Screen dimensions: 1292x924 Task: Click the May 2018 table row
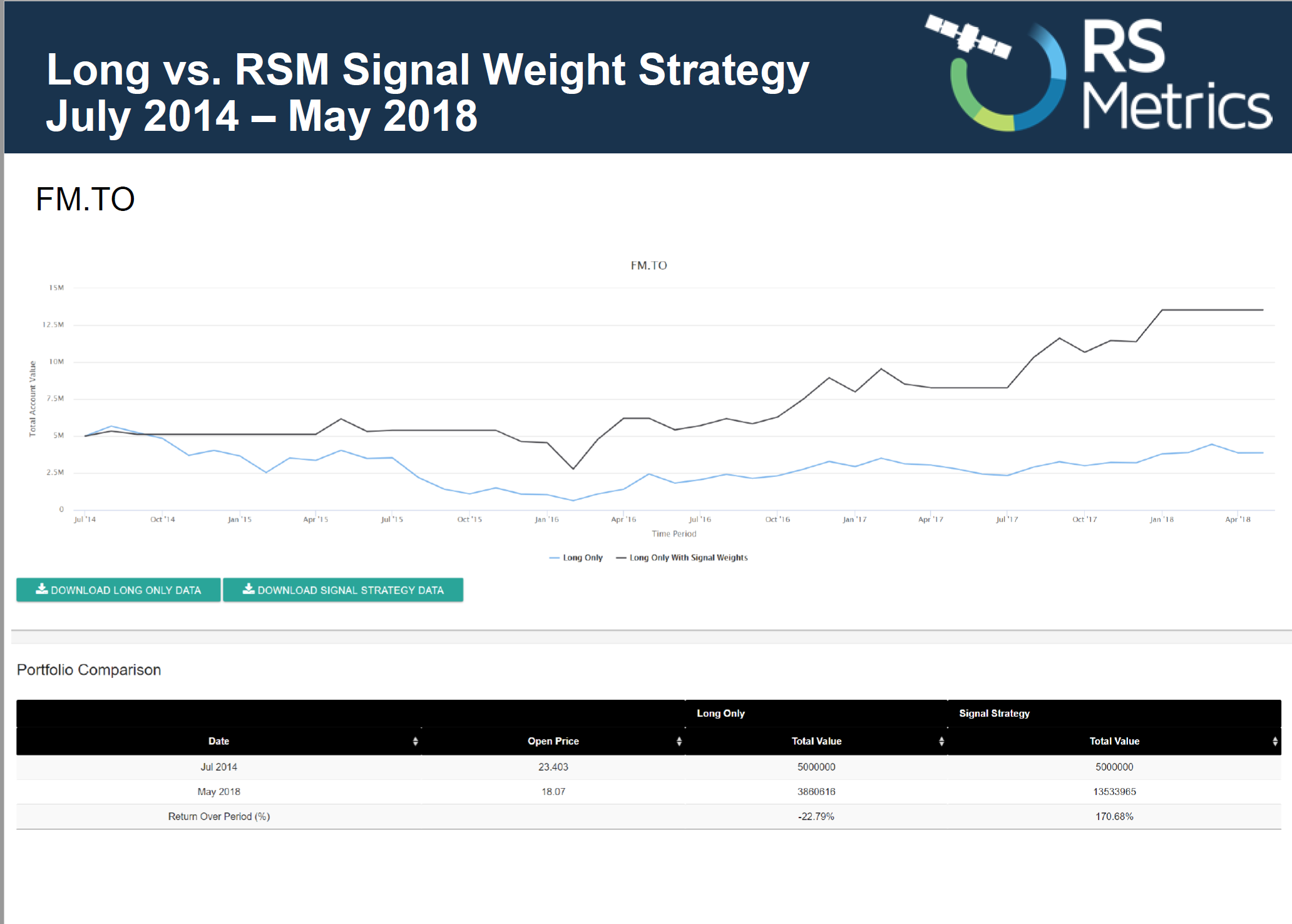pyautogui.click(x=218, y=792)
